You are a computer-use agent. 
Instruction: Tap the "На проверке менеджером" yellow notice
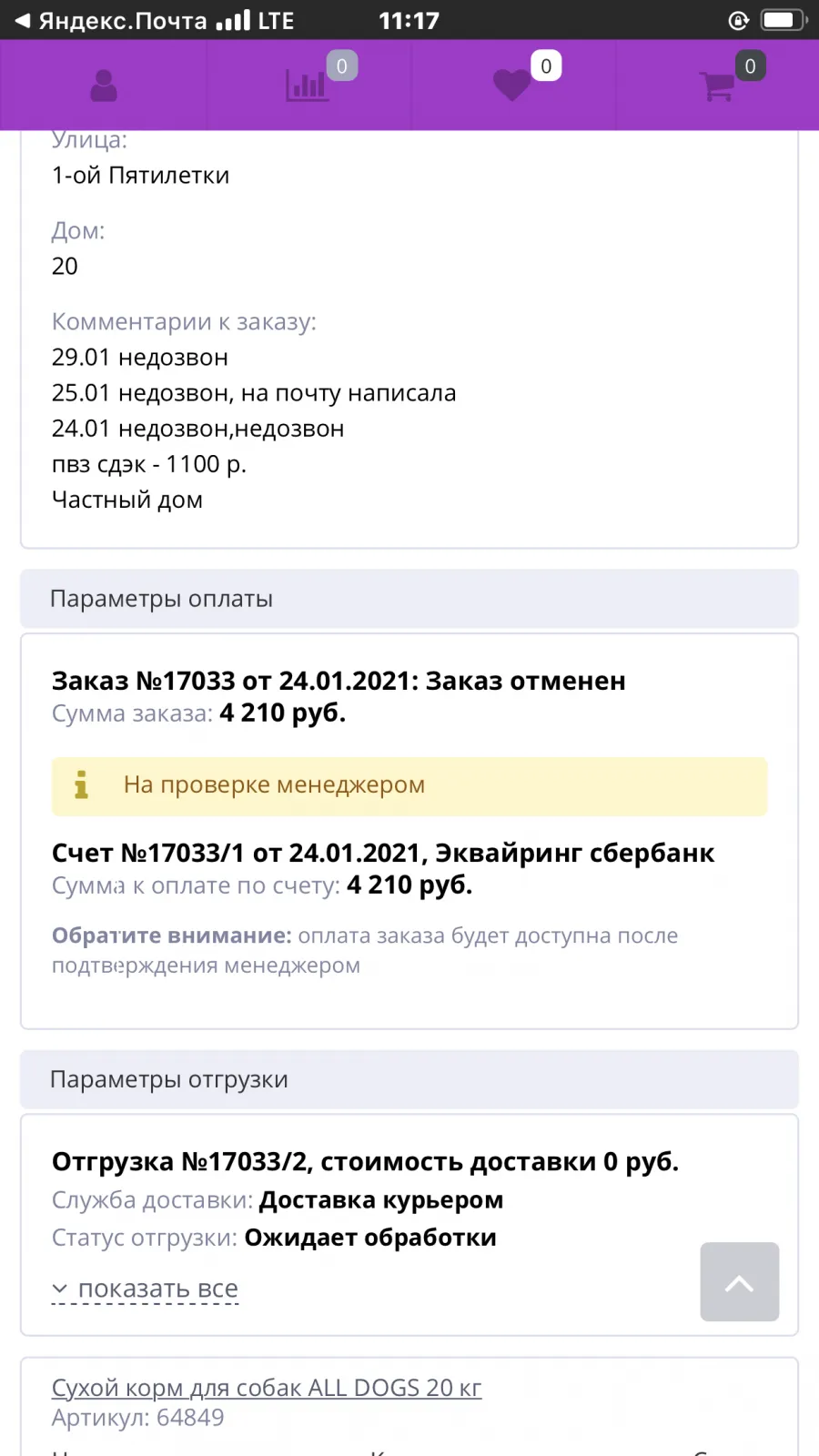pos(409,786)
